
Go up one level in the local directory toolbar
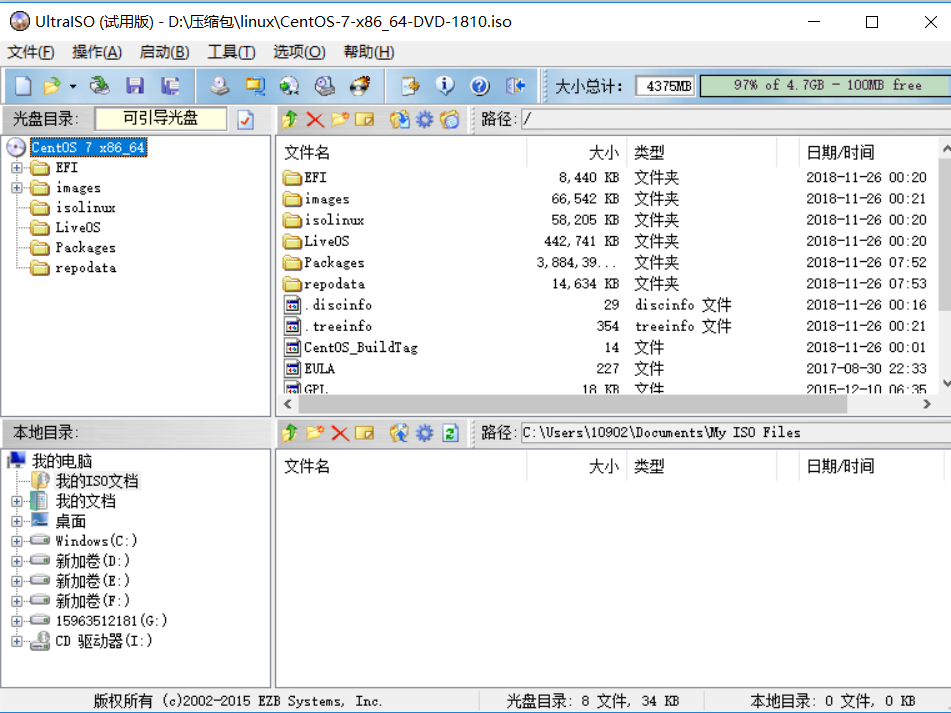290,433
